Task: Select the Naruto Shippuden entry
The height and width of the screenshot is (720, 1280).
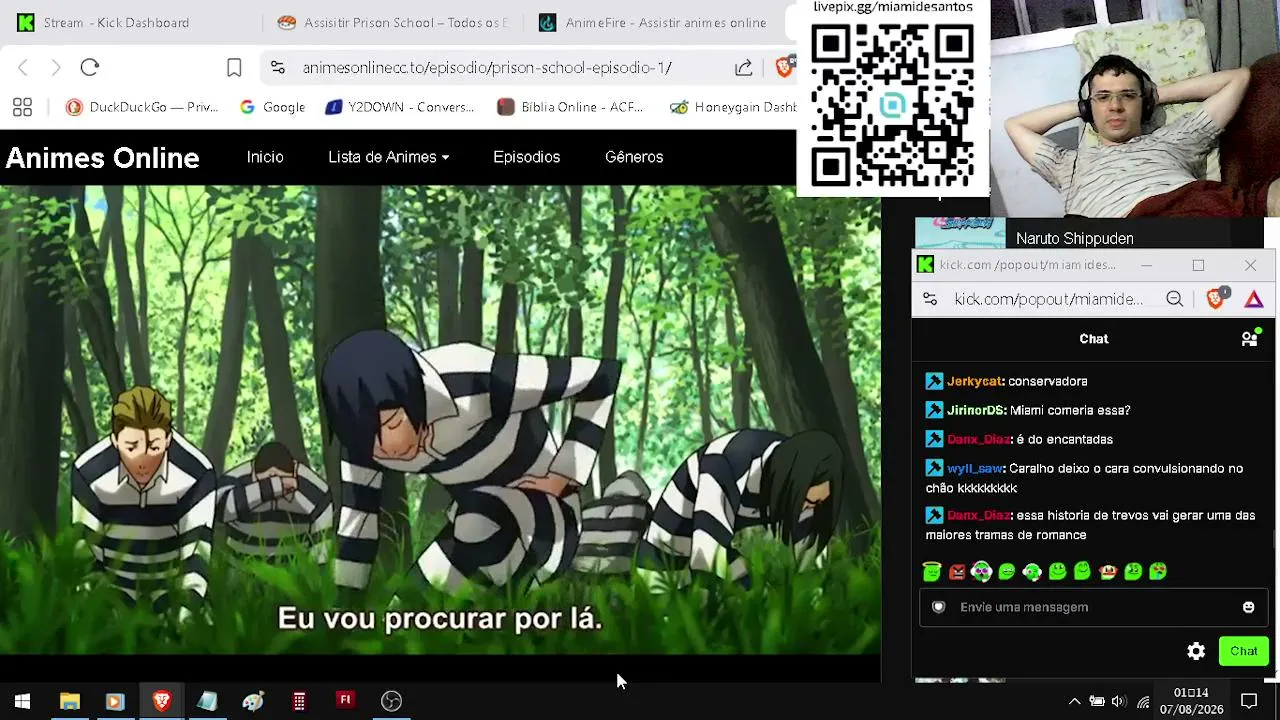Action: [1075, 238]
